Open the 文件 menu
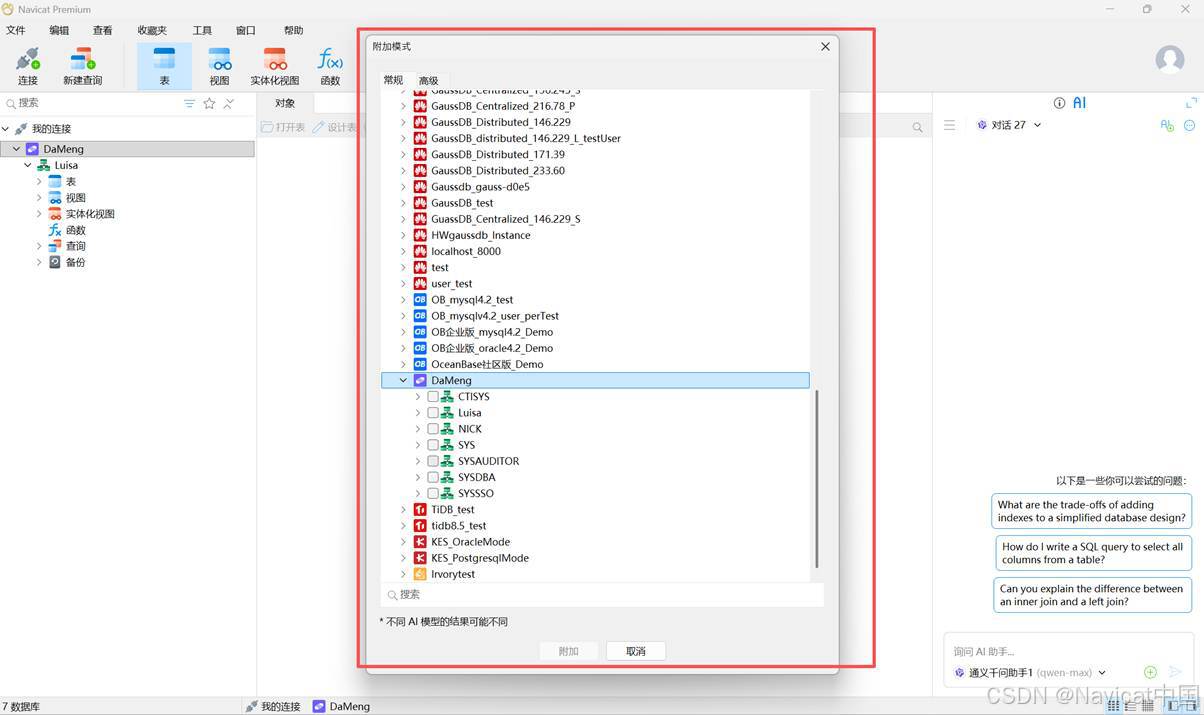This screenshot has width=1204, height=715. pos(16,31)
